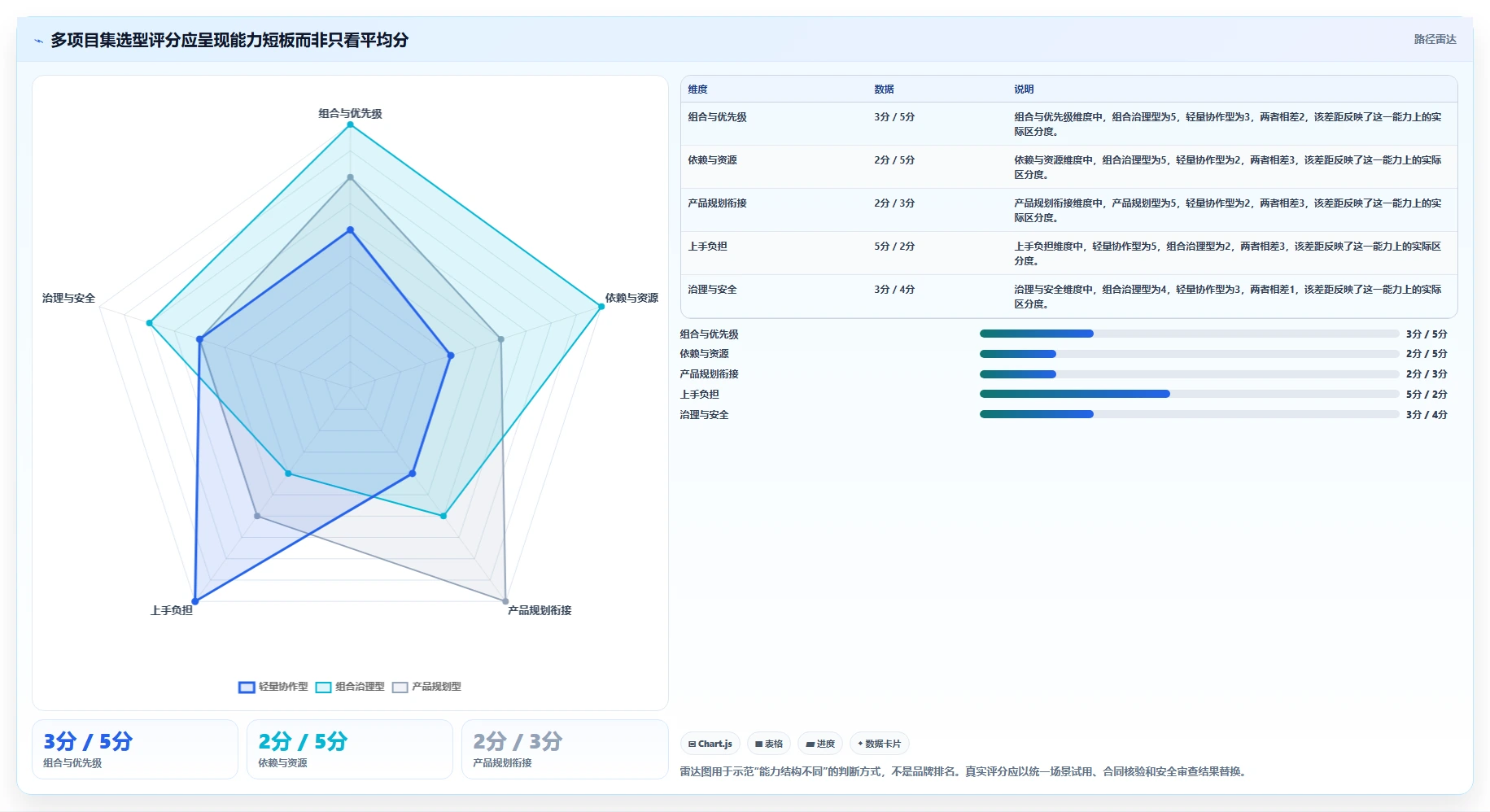Toggle the 轻量协作型 legend item
Viewport: 1490px width, 812px height.
[273, 687]
